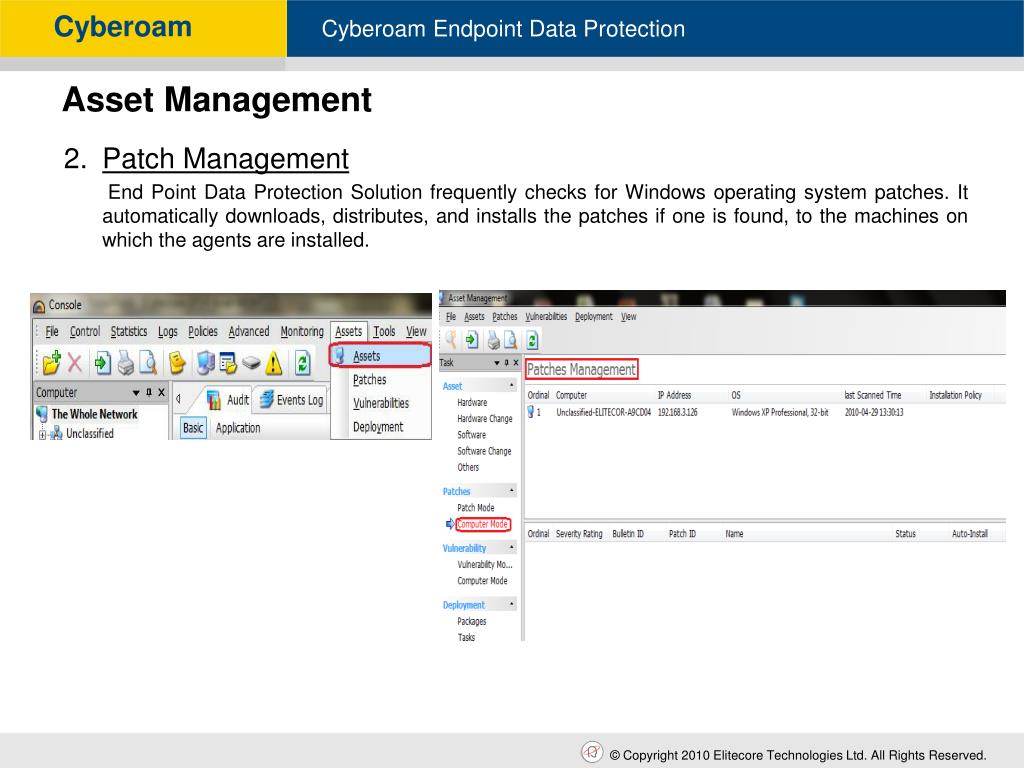Close the Task panel
1024x768 pixels.
click(516, 362)
